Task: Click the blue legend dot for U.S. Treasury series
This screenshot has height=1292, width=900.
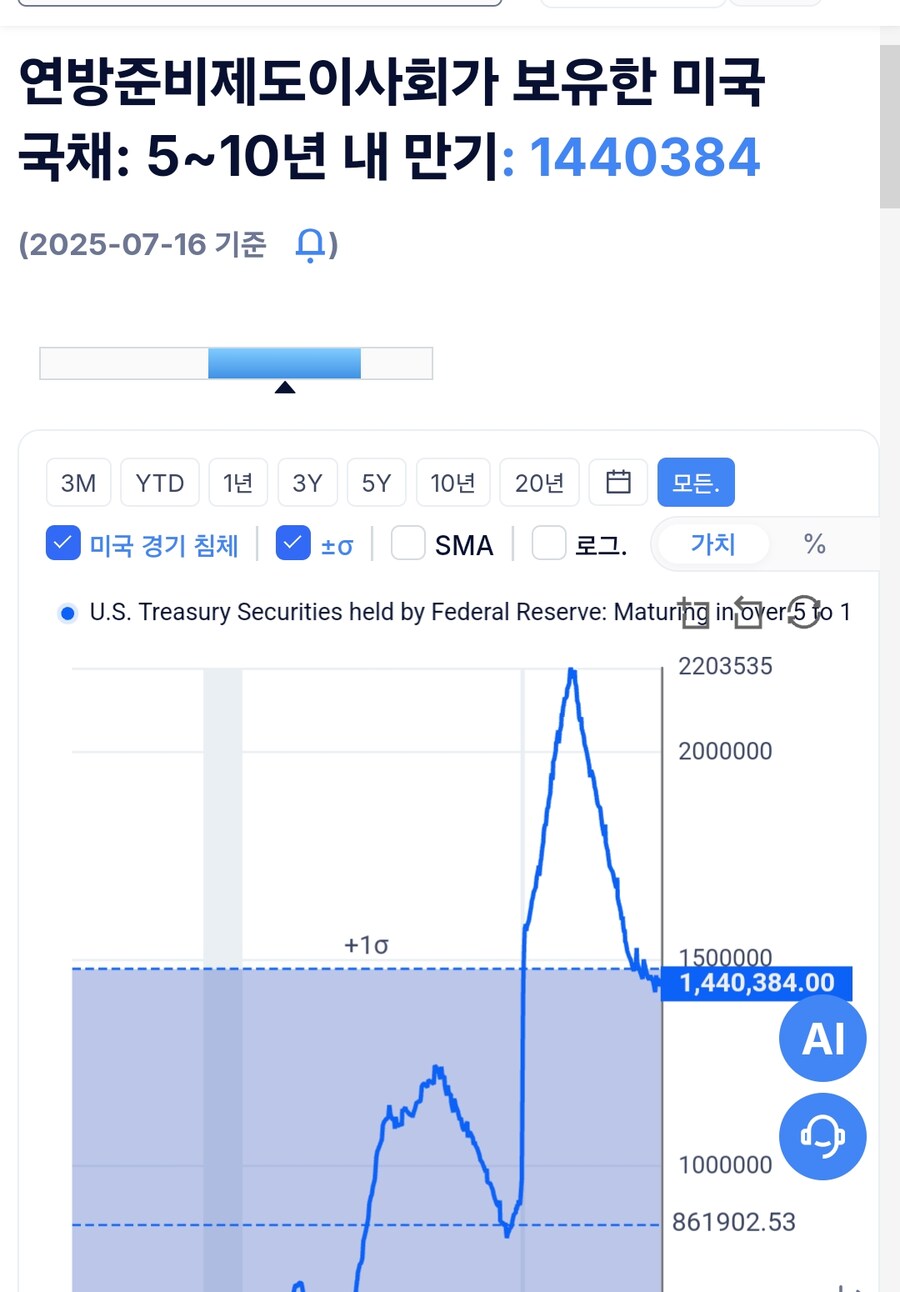Action: 67,613
